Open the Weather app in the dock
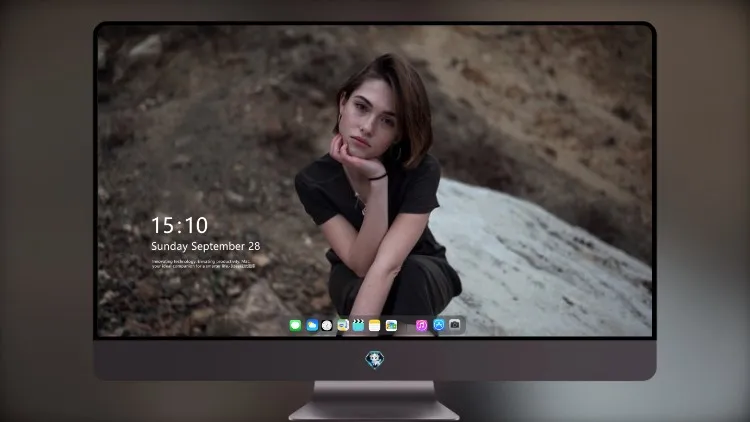The height and width of the screenshot is (422, 750). click(312, 325)
